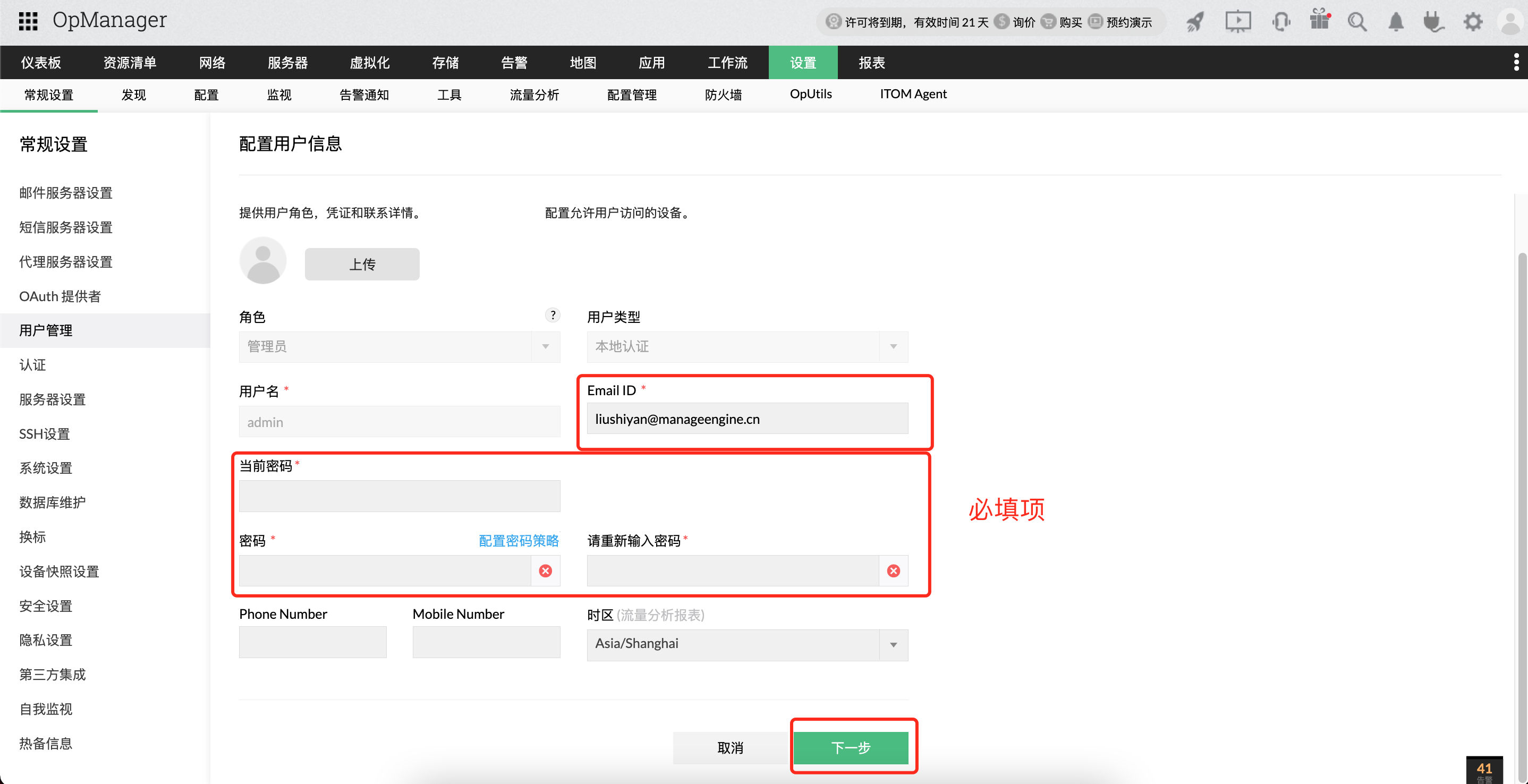This screenshot has height=784, width=1528.
Task: Open the vertical three-dot more menu
Action: 1516,62
